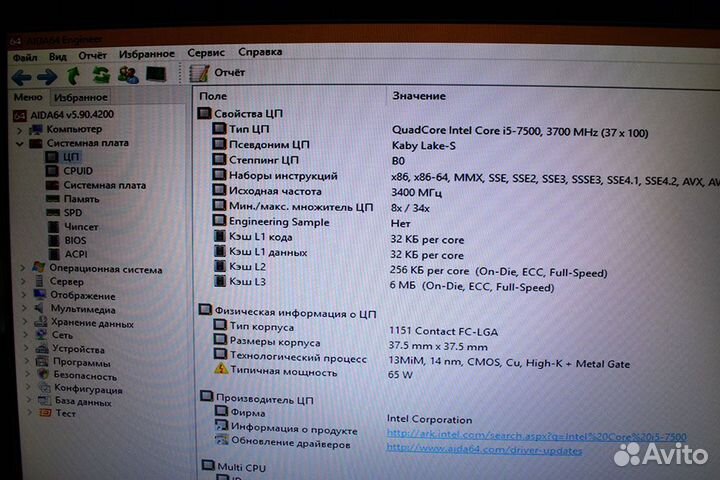Screen dimensions: 720x480
Task: Select the Тип ЦП row
Action: coord(430,130)
